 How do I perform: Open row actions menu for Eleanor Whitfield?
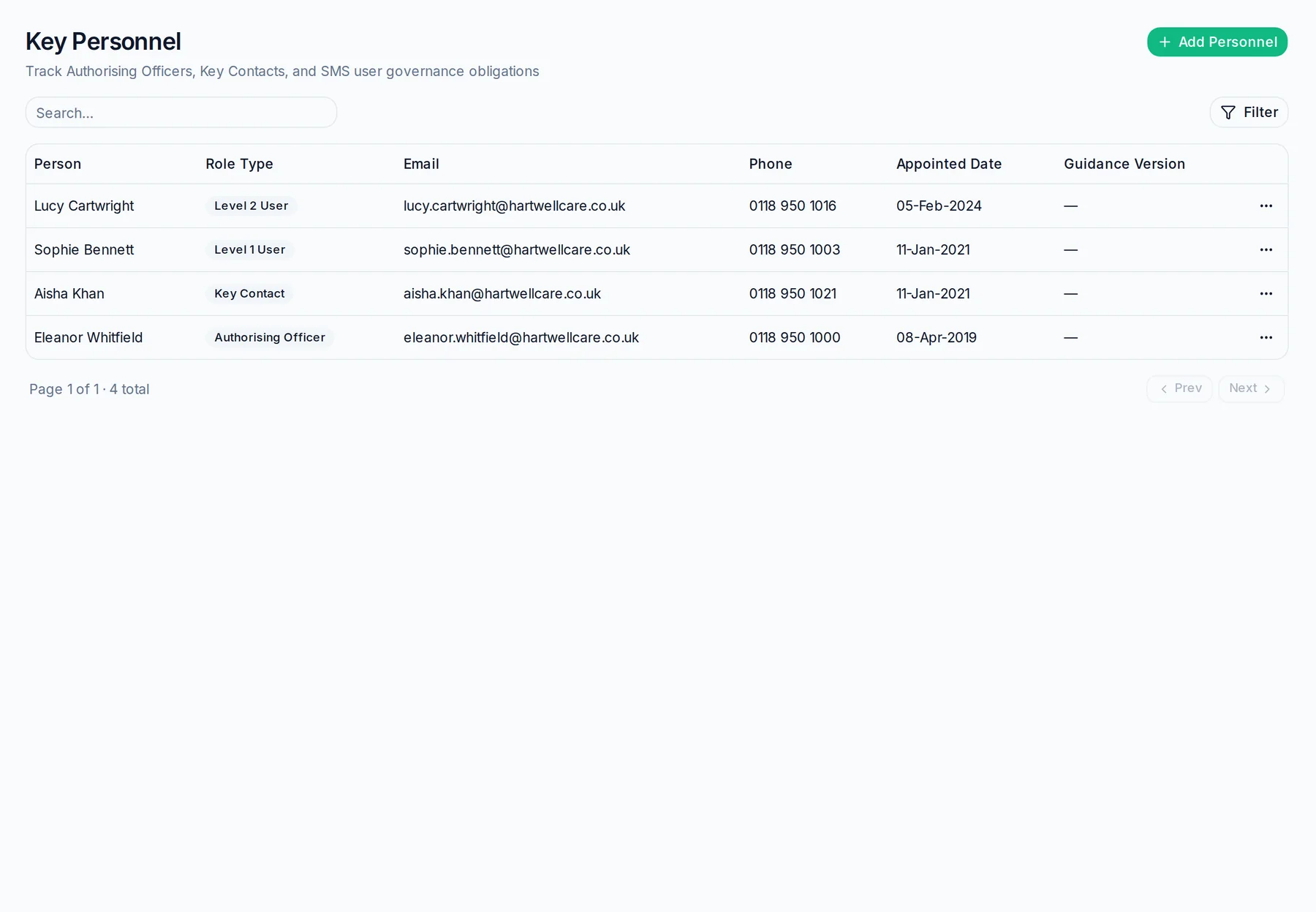(x=1266, y=338)
